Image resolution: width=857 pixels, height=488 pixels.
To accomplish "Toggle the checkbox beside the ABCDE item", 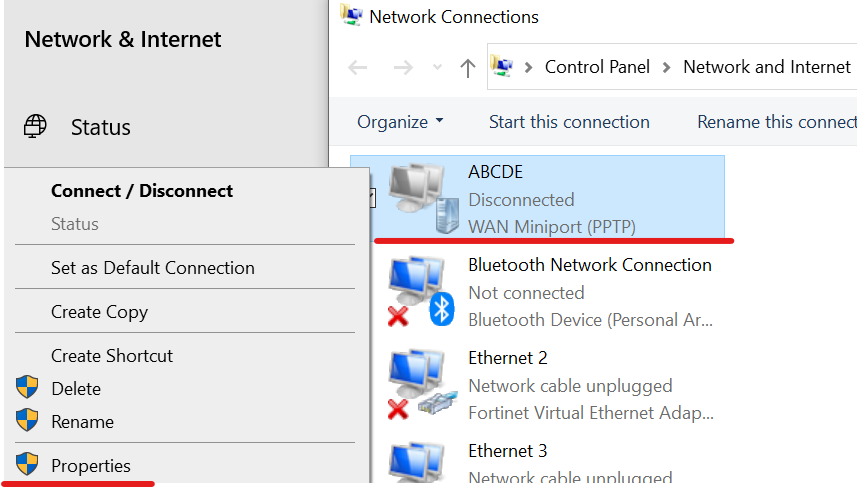I will click(372, 198).
